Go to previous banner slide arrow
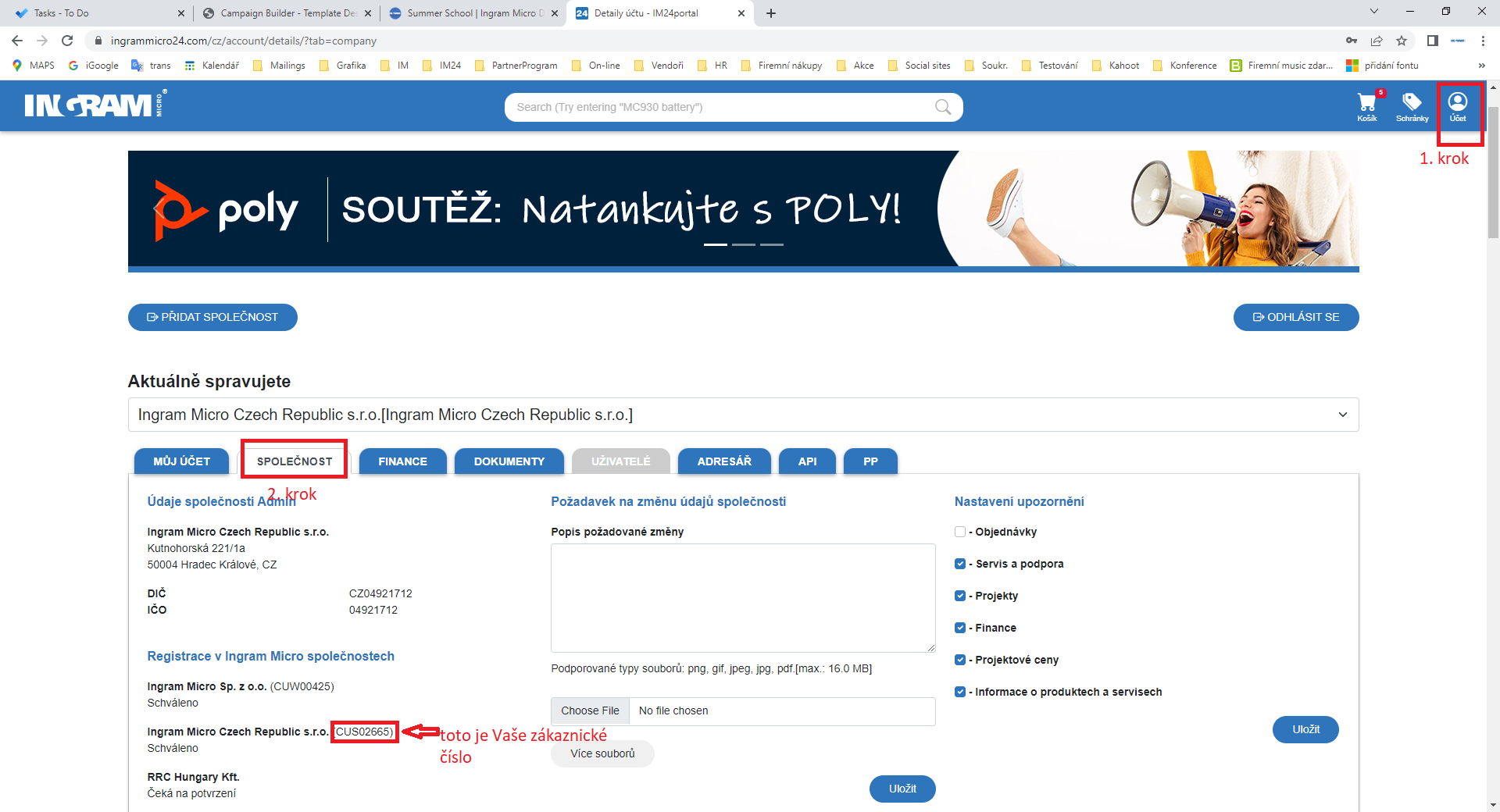 pyautogui.click(x=159, y=209)
